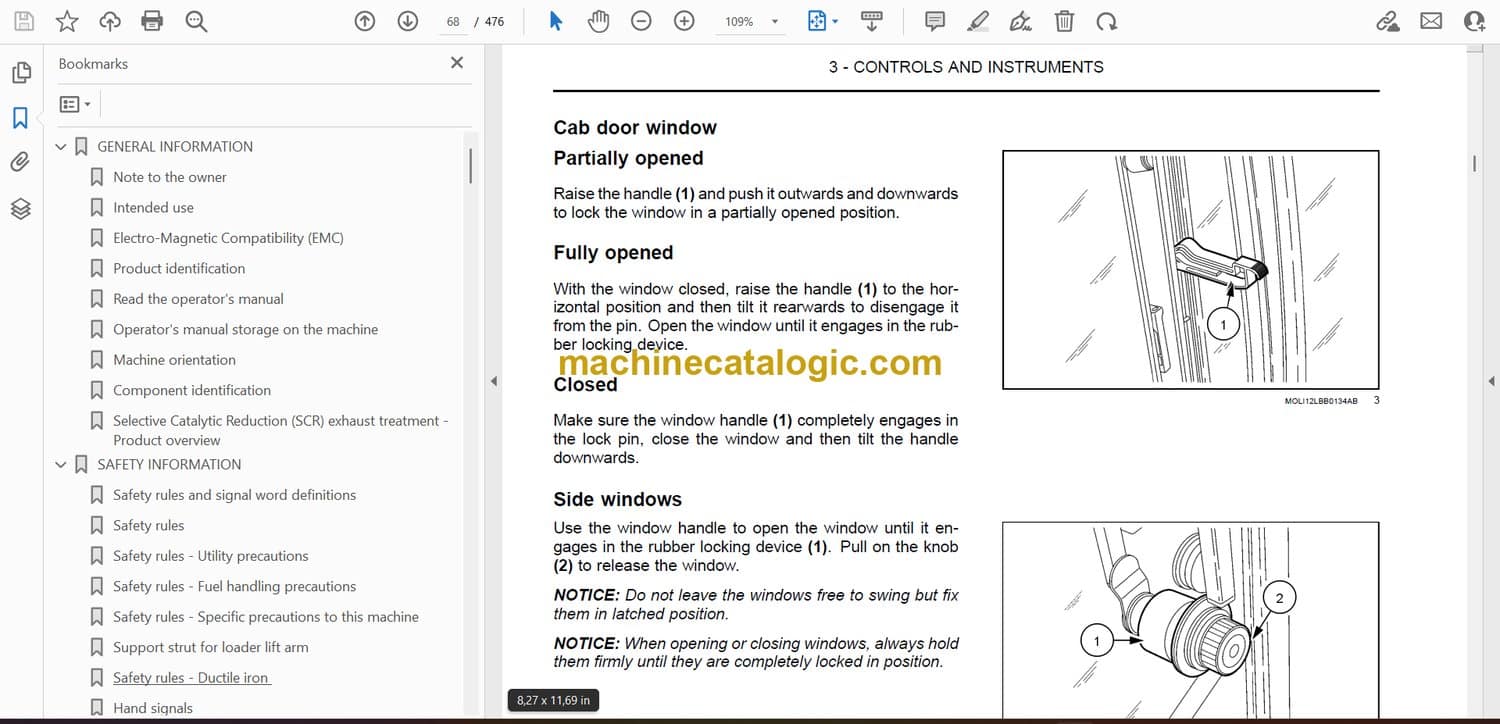
Task: Open the SAFETY INFORMATION bookmark
Action: 169,464
